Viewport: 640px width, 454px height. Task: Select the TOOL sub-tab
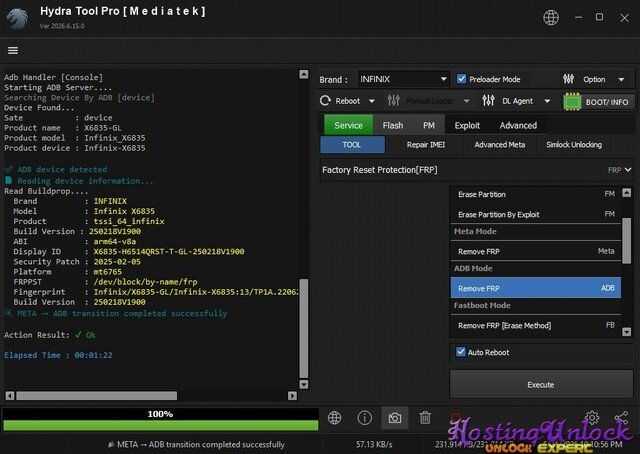[352, 145]
